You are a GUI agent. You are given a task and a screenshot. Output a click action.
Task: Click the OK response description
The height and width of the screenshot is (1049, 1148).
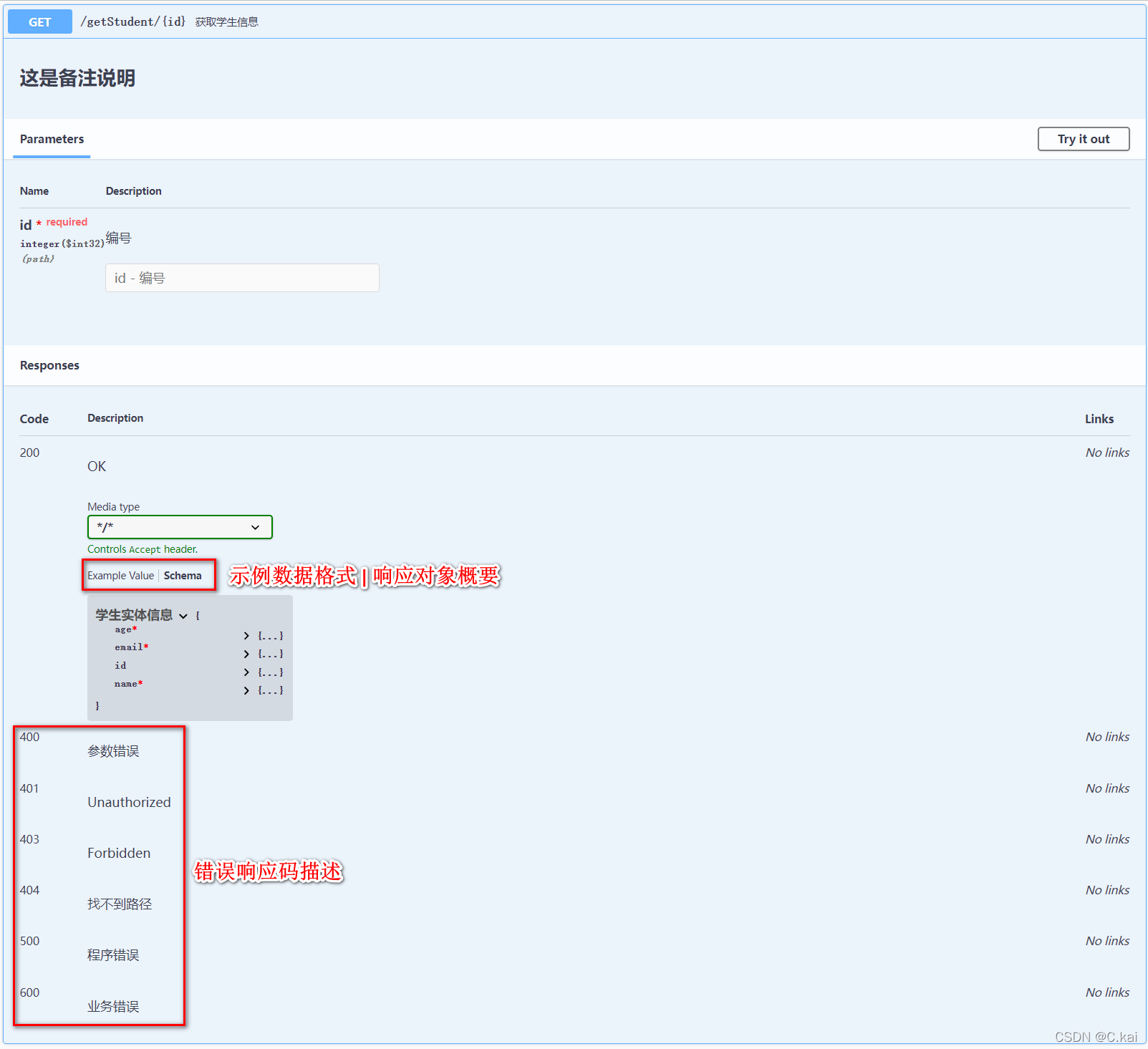point(97,466)
